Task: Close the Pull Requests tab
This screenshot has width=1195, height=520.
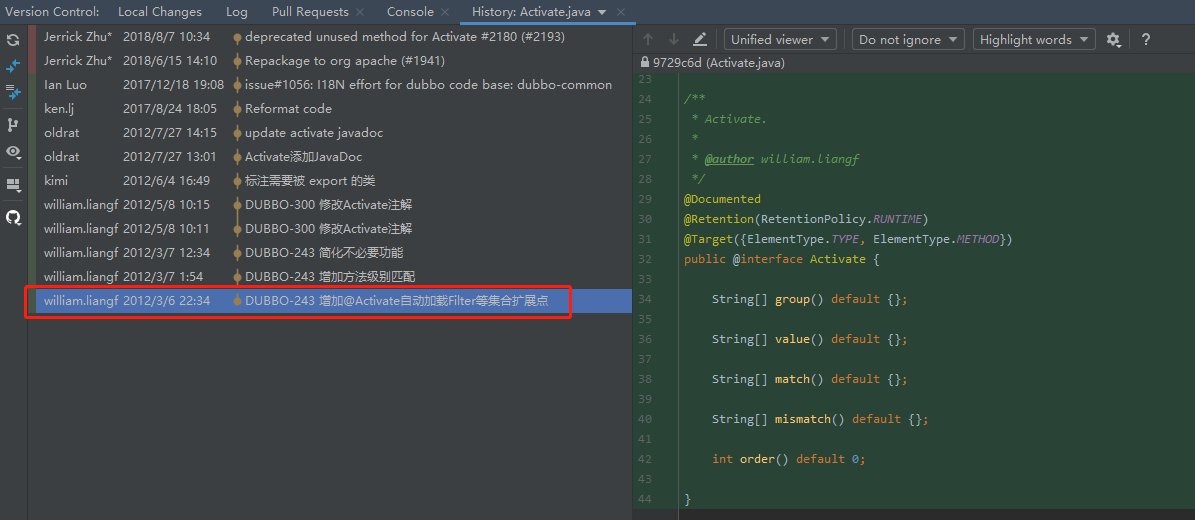Action: 360,12
